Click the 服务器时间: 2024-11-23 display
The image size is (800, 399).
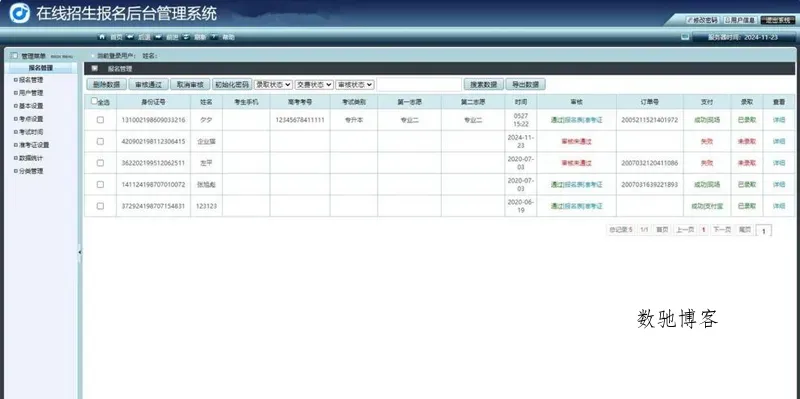click(742, 38)
